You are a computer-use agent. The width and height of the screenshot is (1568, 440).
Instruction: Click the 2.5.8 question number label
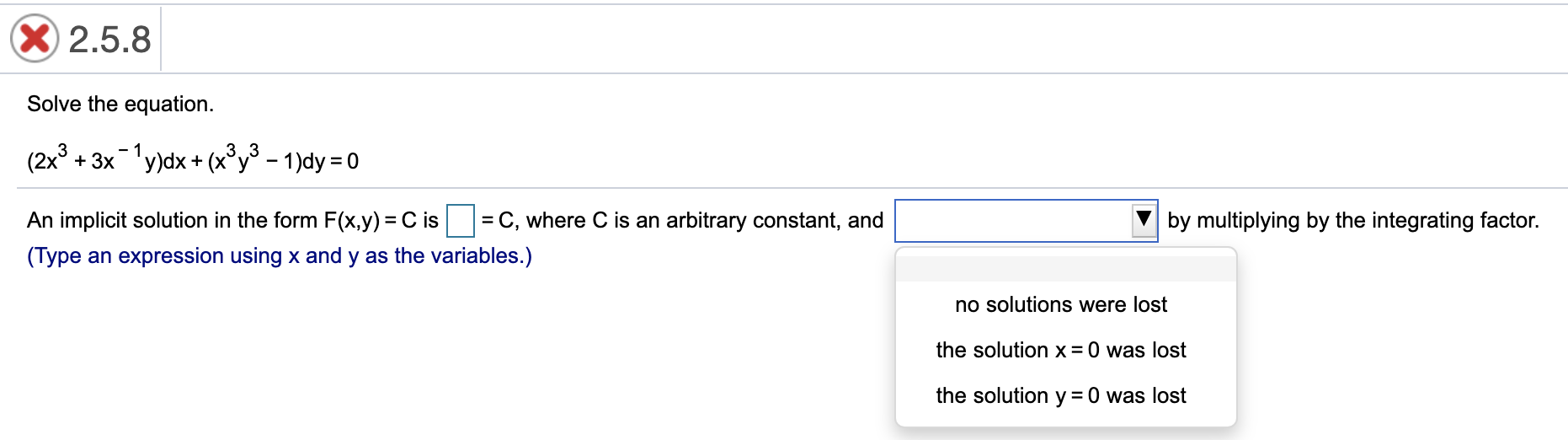click(109, 40)
